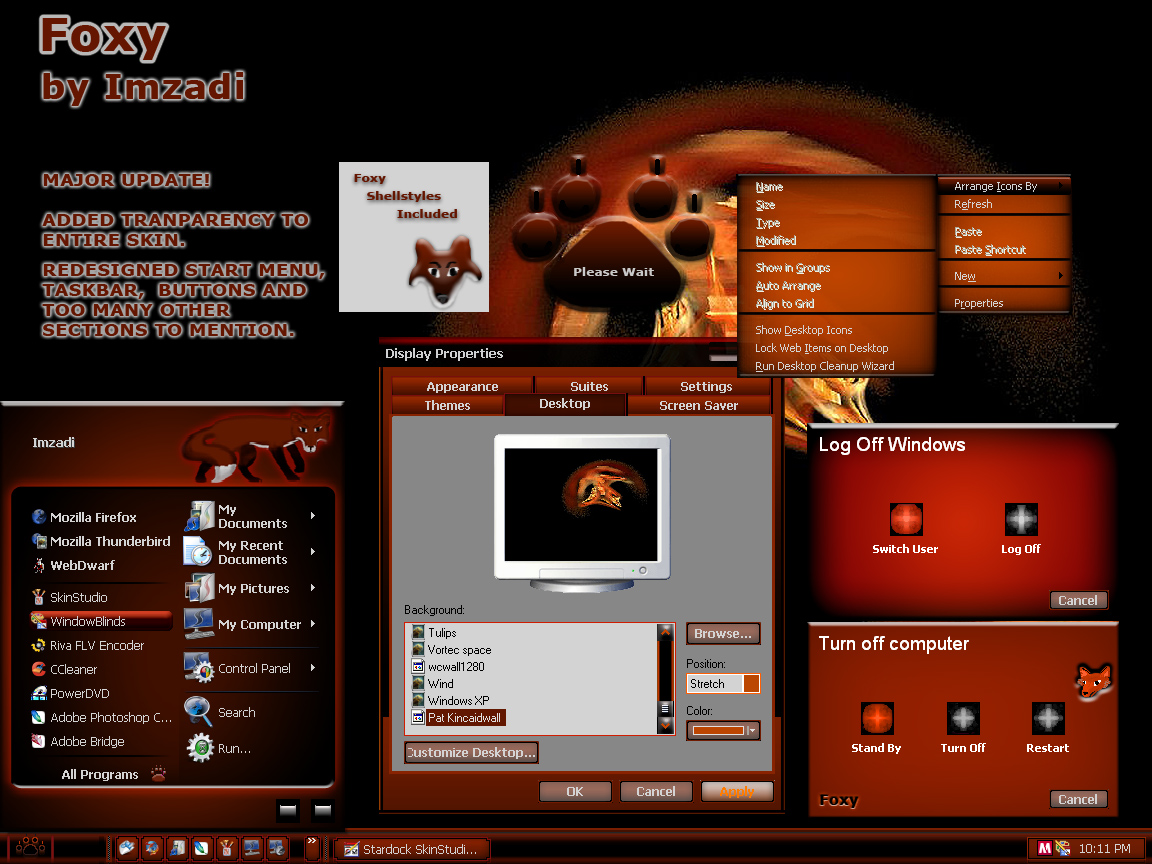The image size is (1152, 864).
Task: Expand the My Pictures submenu arrow
Action: coord(313,588)
